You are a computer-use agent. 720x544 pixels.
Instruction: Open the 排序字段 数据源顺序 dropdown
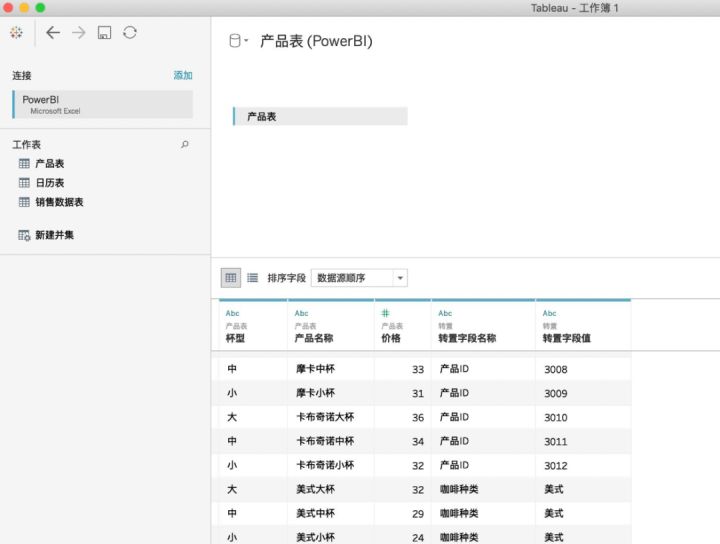tap(359, 278)
